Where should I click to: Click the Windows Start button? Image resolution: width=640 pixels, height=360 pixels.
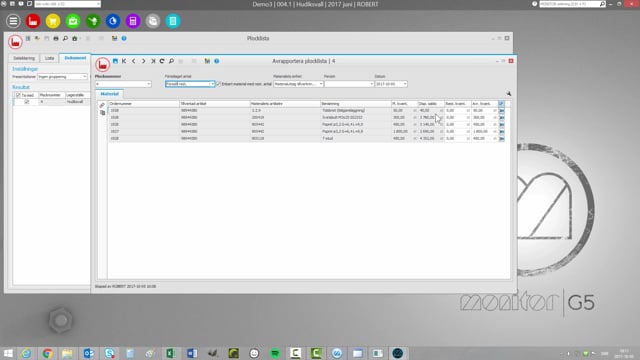point(8,353)
